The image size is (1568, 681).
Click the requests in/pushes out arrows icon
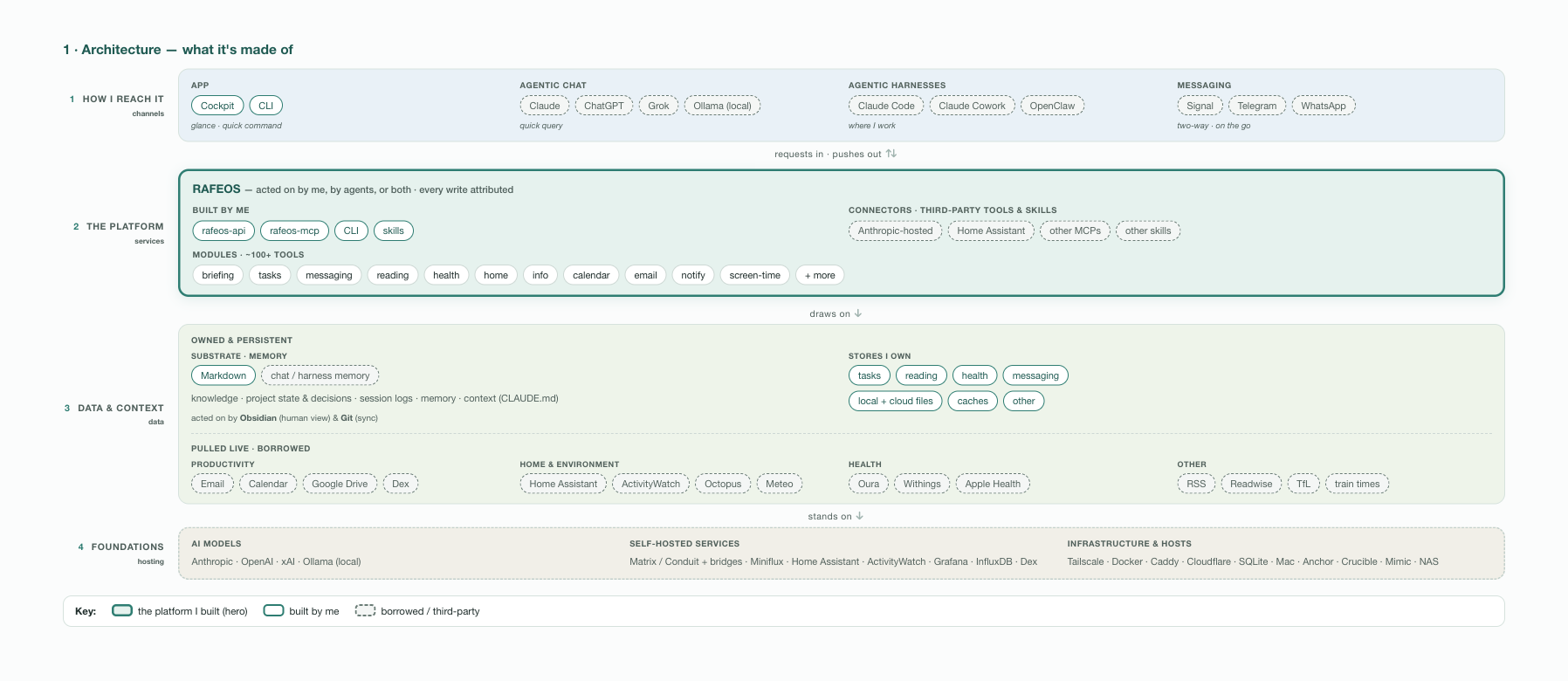pos(891,154)
